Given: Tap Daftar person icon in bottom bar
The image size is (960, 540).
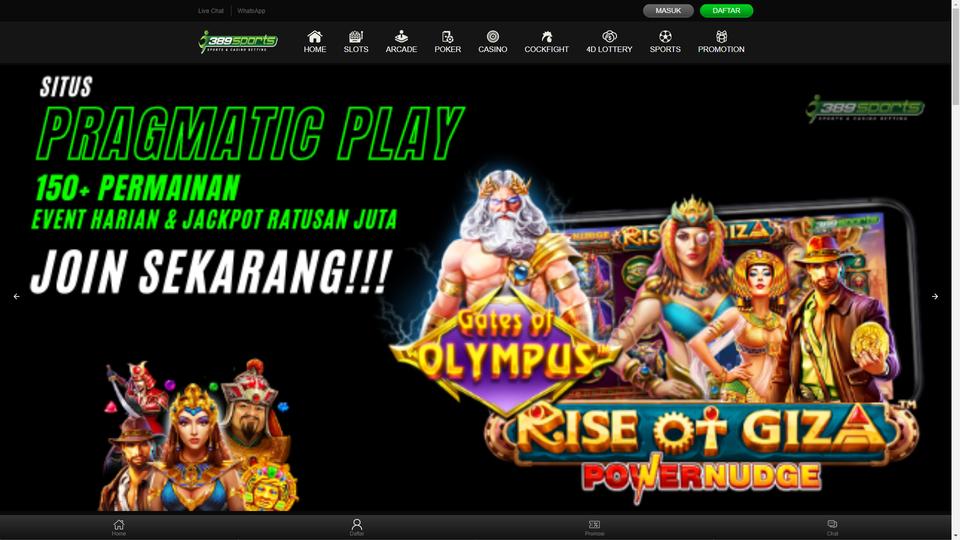Looking at the screenshot, I should click(357, 527).
